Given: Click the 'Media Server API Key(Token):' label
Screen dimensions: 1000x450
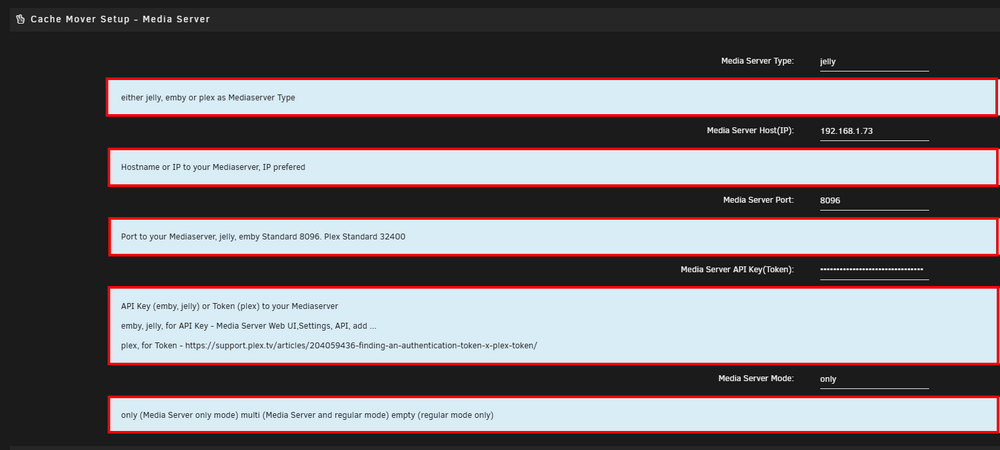Looking at the screenshot, I should tap(737, 270).
